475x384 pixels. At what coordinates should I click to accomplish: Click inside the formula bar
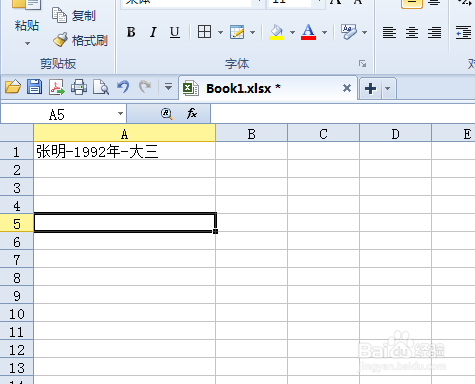pos(343,114)
